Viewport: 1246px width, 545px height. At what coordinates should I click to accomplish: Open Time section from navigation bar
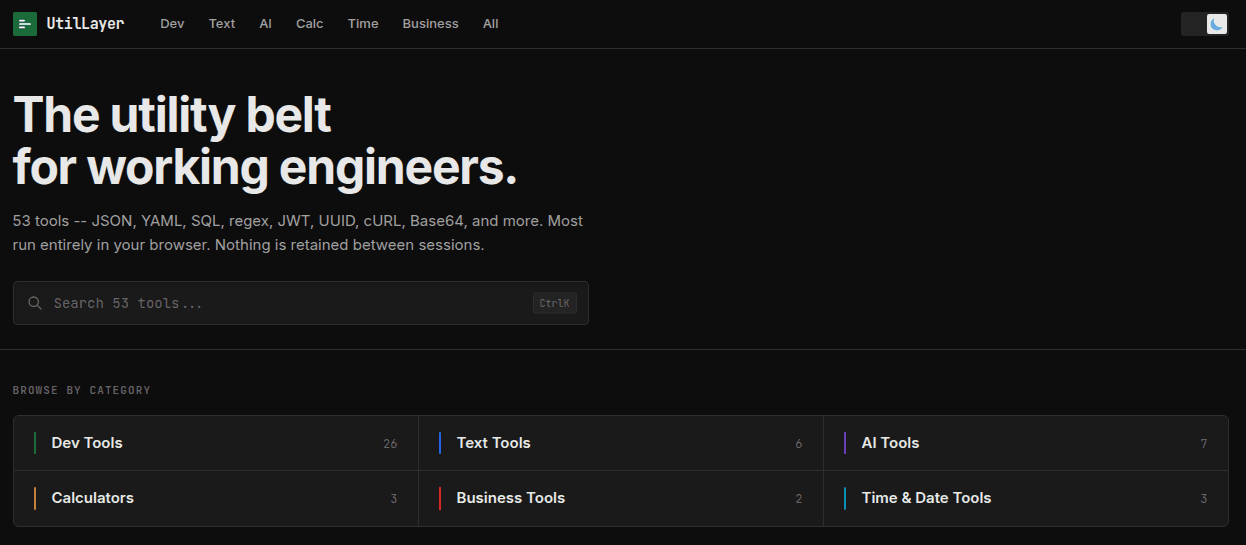click(x=363, y=24)
